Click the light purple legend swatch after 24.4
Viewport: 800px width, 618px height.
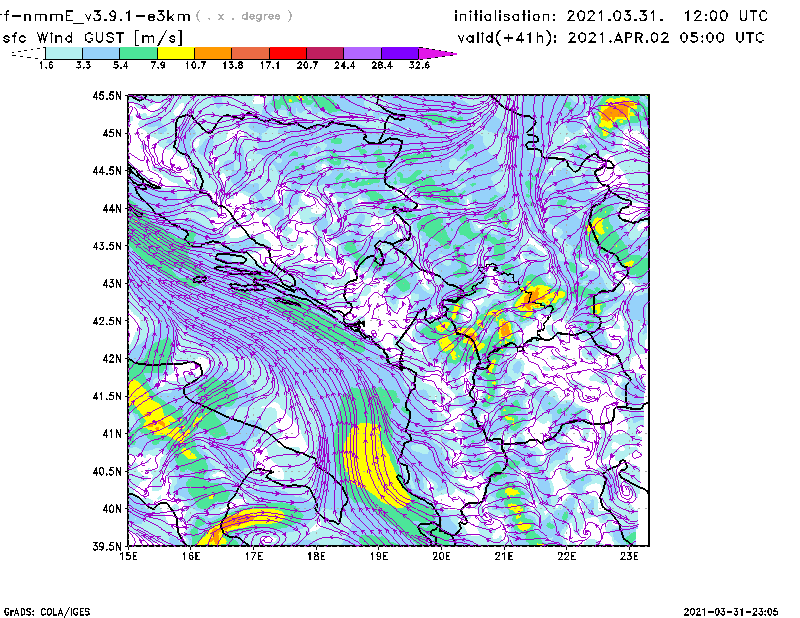363,53
